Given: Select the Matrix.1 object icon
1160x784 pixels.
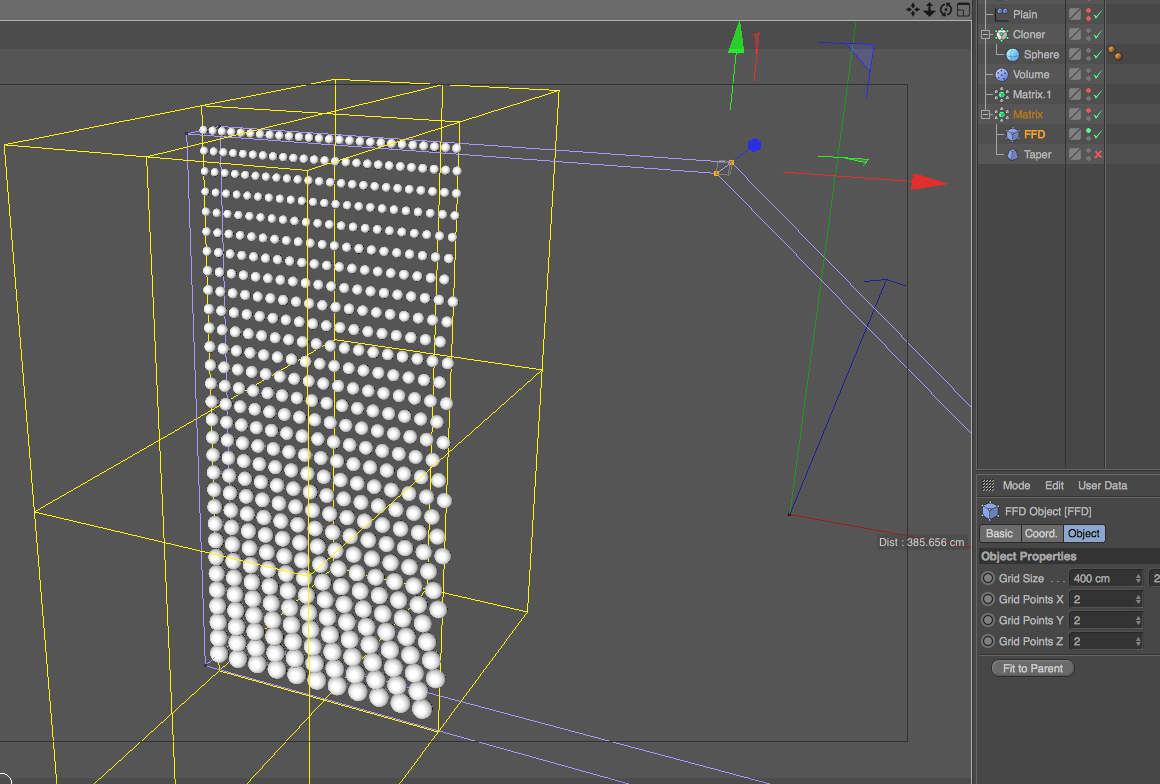Looking at the screenshot, I should [1002, 94].
